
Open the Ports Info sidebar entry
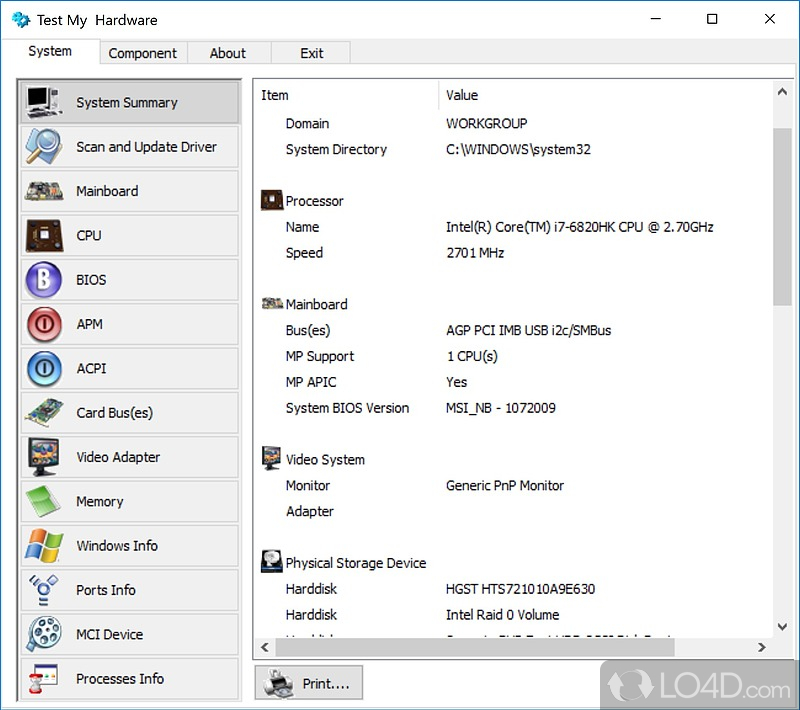click(x=130, y=590)
